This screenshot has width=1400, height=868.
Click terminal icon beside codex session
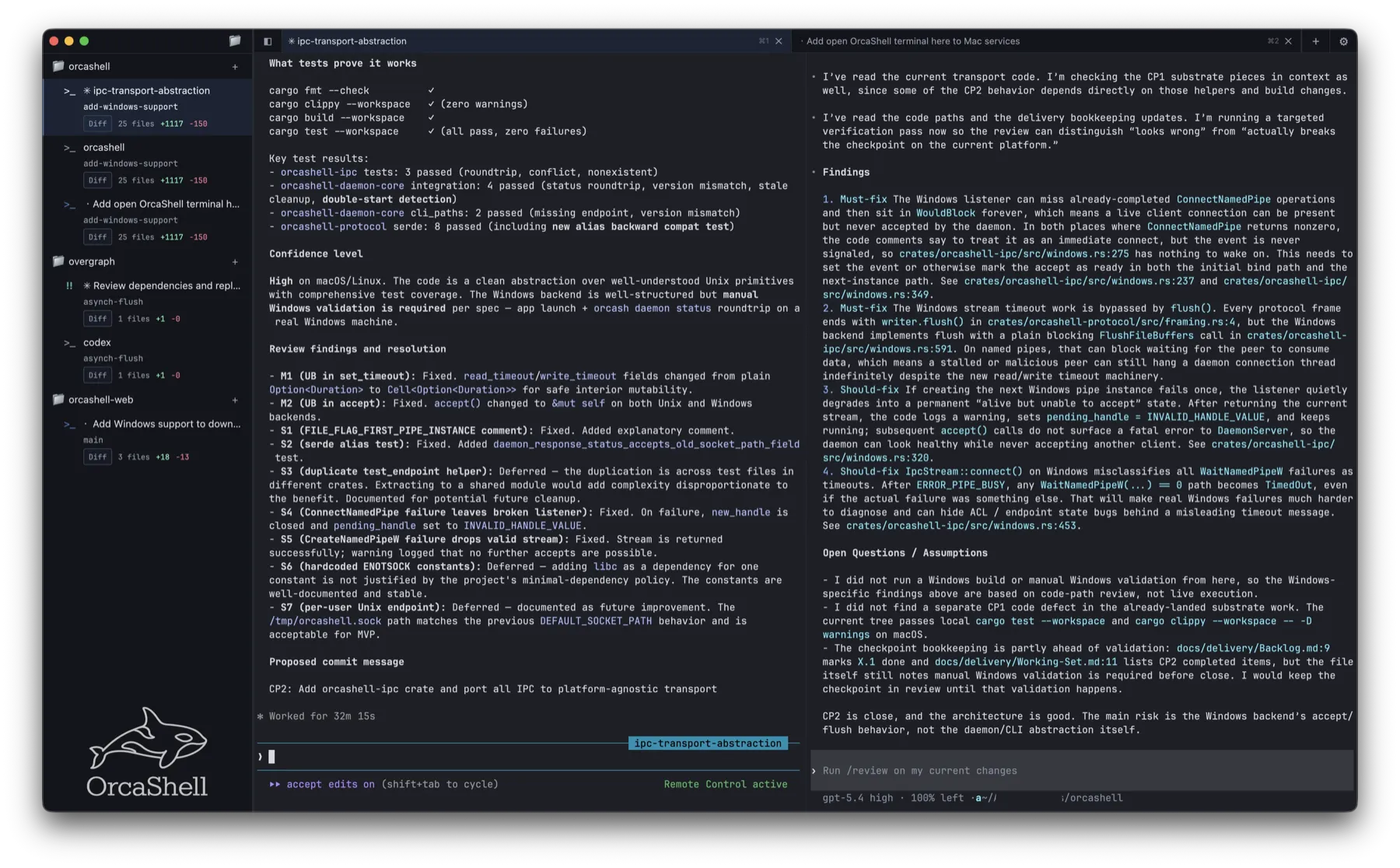pyautogui.click(x=69, y=343)
